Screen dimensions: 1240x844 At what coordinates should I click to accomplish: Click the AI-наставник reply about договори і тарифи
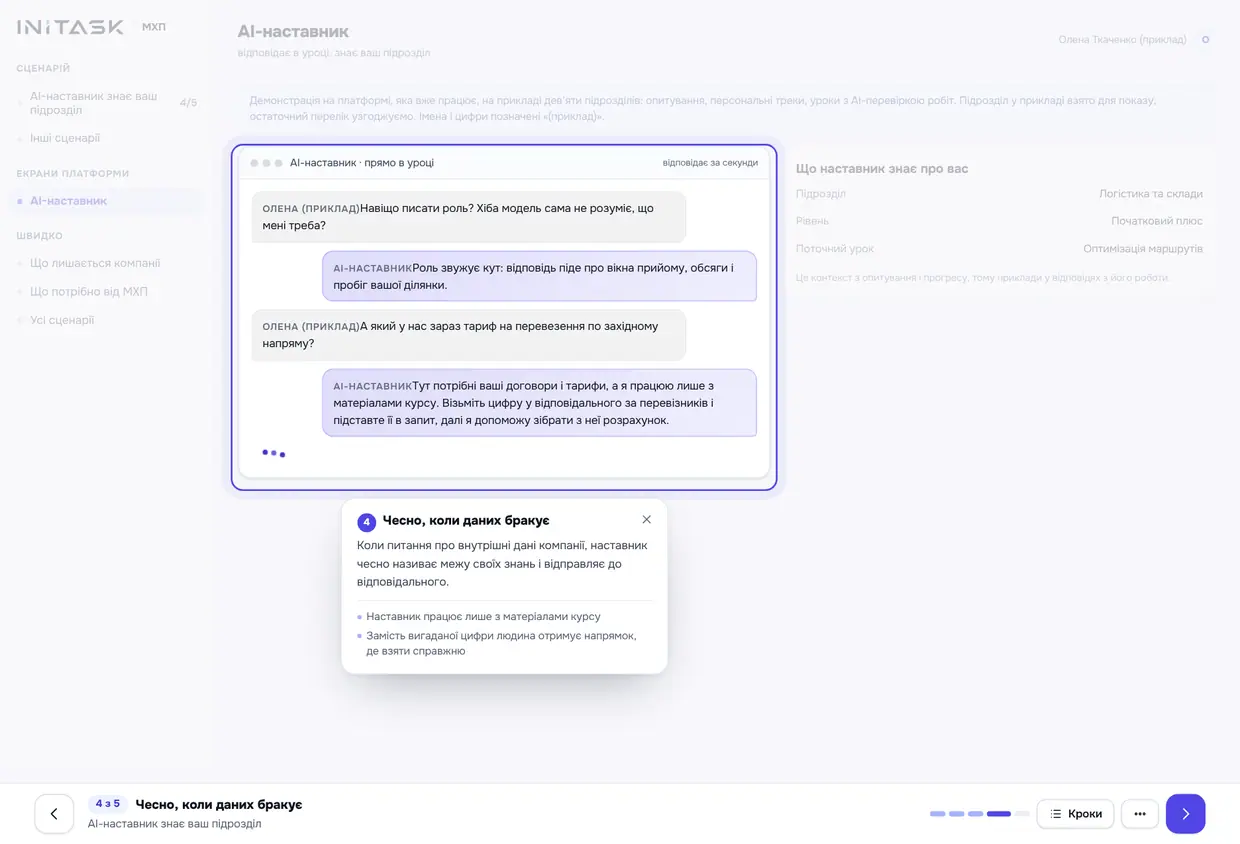(539, 403)
